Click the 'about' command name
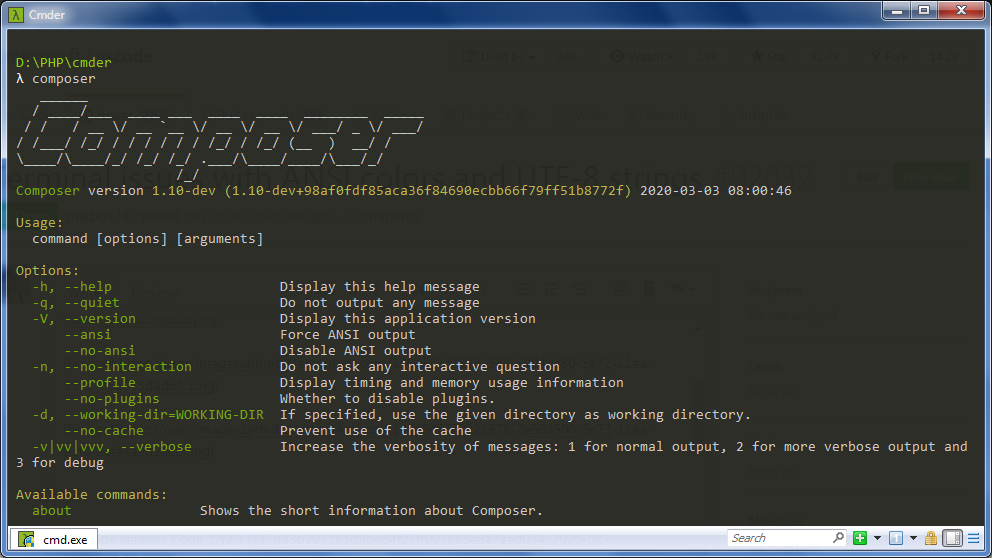Image resolution: width=992 pixels, height=558 pixels. (x=52, y=511)
